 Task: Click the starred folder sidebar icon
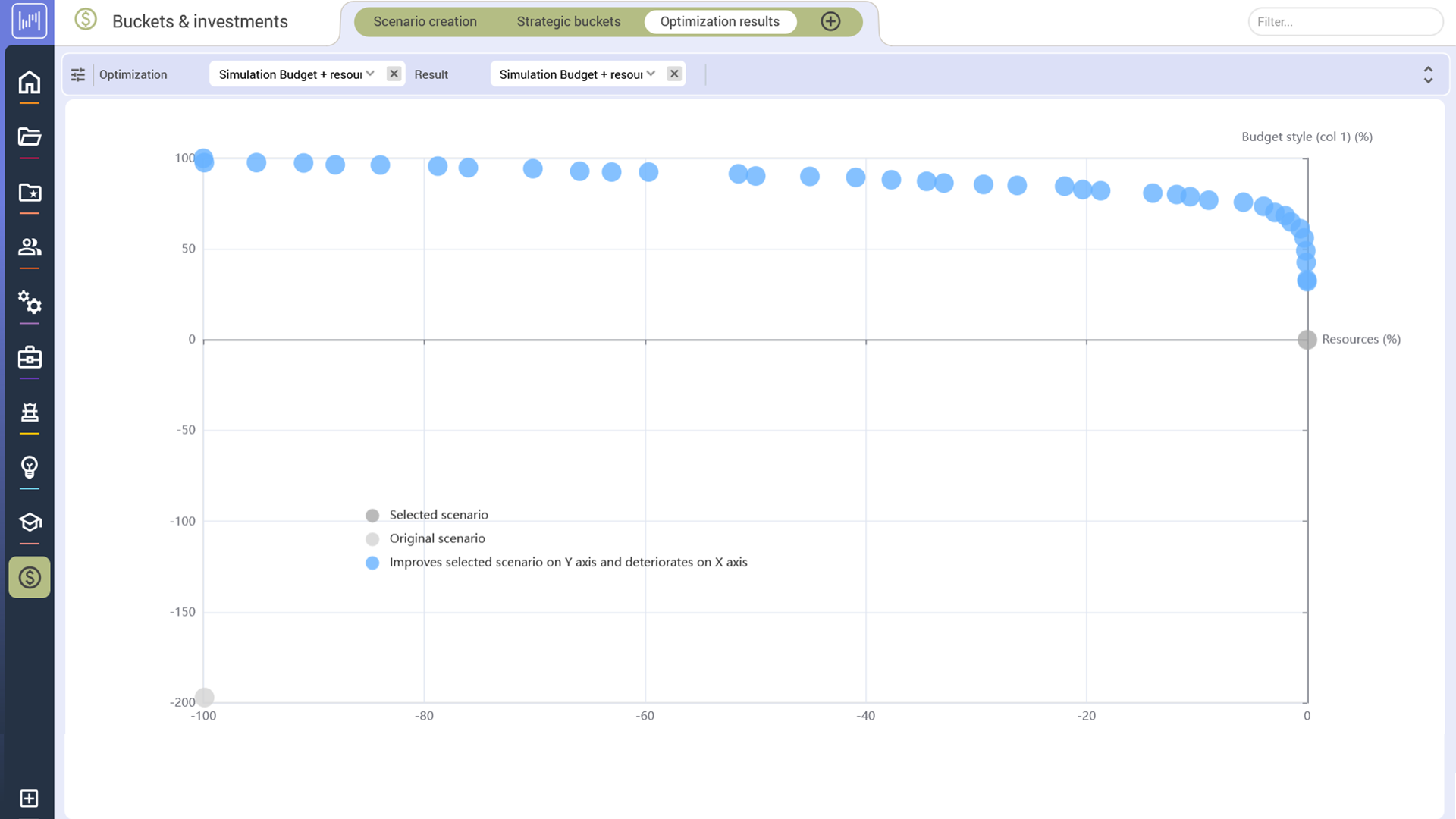click(x=29, y=193)
